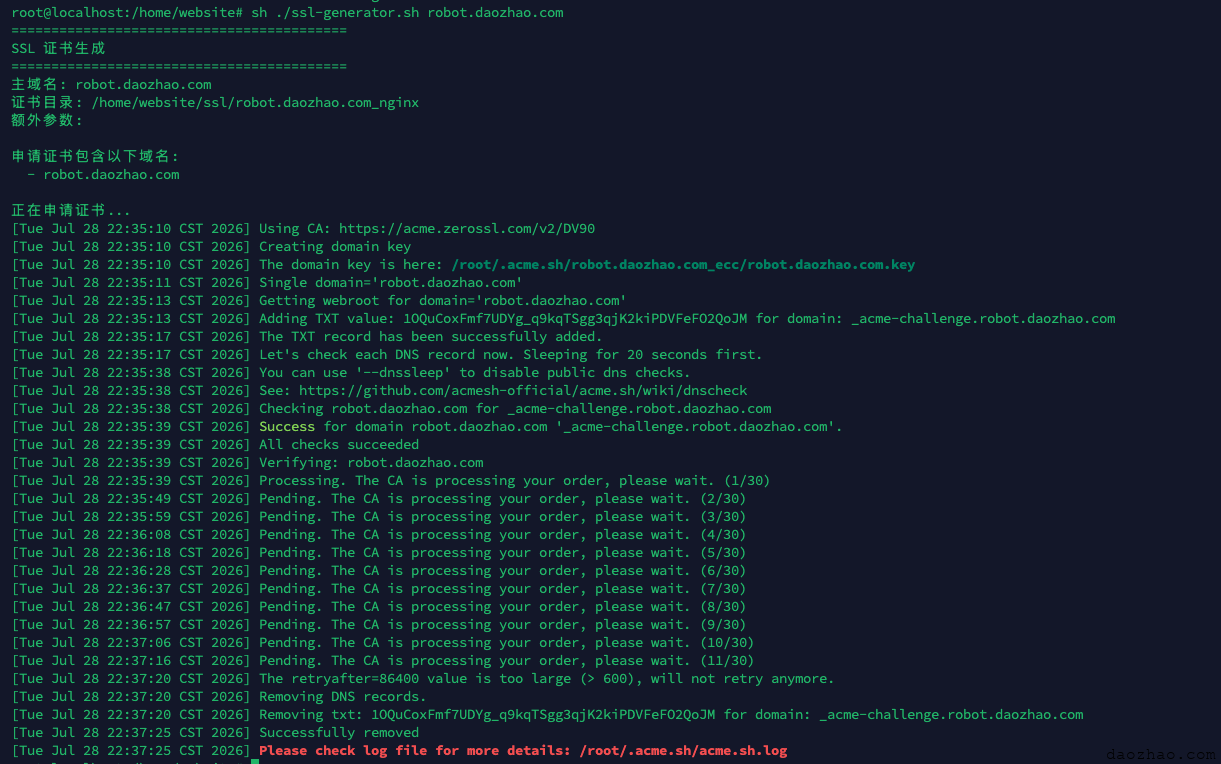Screen dimensions: 1221x764
Task: Click the 额外参数 label
Action: click(47, 120)
